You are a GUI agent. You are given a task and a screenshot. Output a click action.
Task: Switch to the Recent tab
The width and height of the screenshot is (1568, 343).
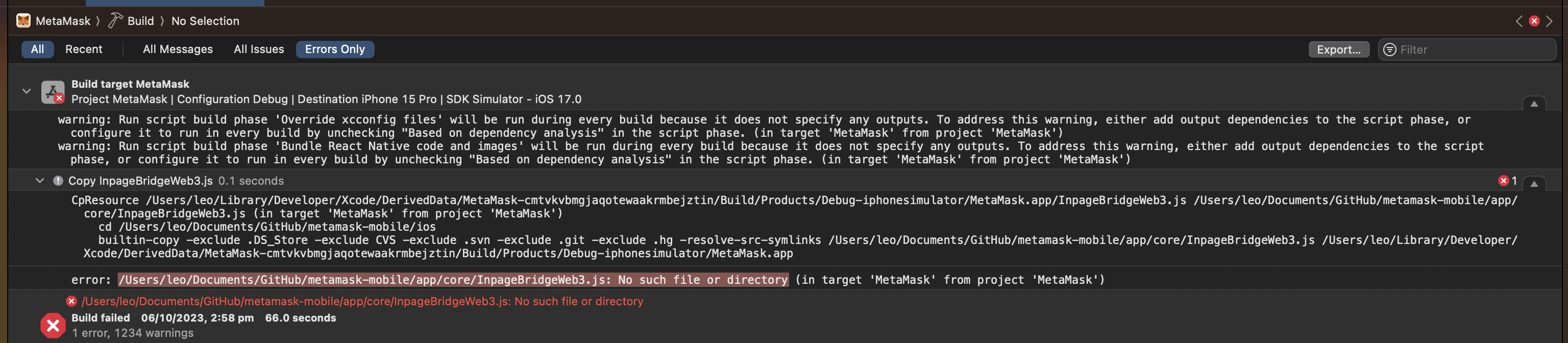[83, 50]
